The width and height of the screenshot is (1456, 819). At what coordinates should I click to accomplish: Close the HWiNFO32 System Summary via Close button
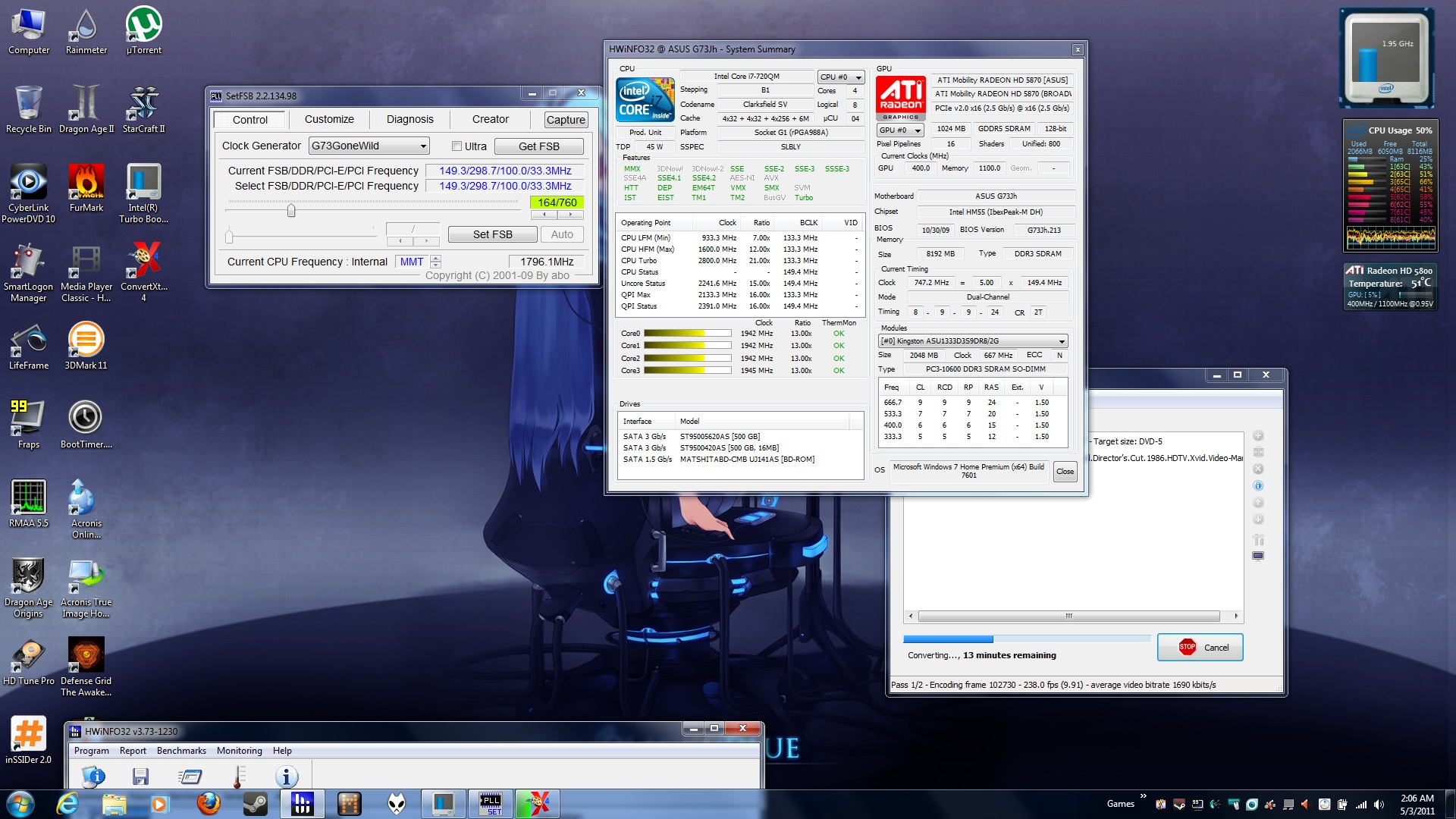[x=1065, y=472]
